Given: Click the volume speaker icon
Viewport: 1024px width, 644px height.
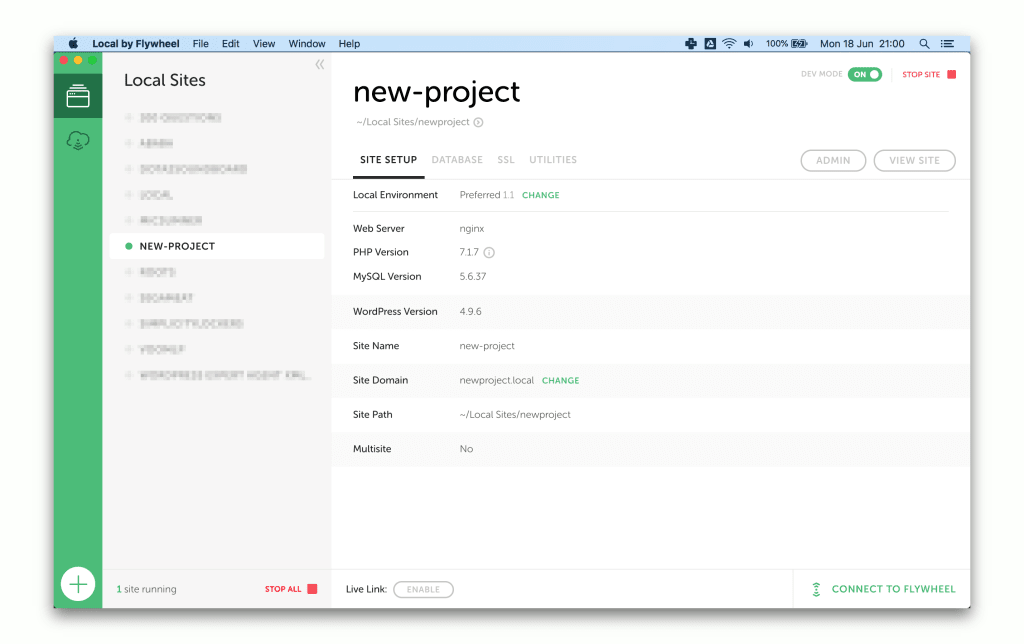Looking at the screenshot, I should coord(748,44).
